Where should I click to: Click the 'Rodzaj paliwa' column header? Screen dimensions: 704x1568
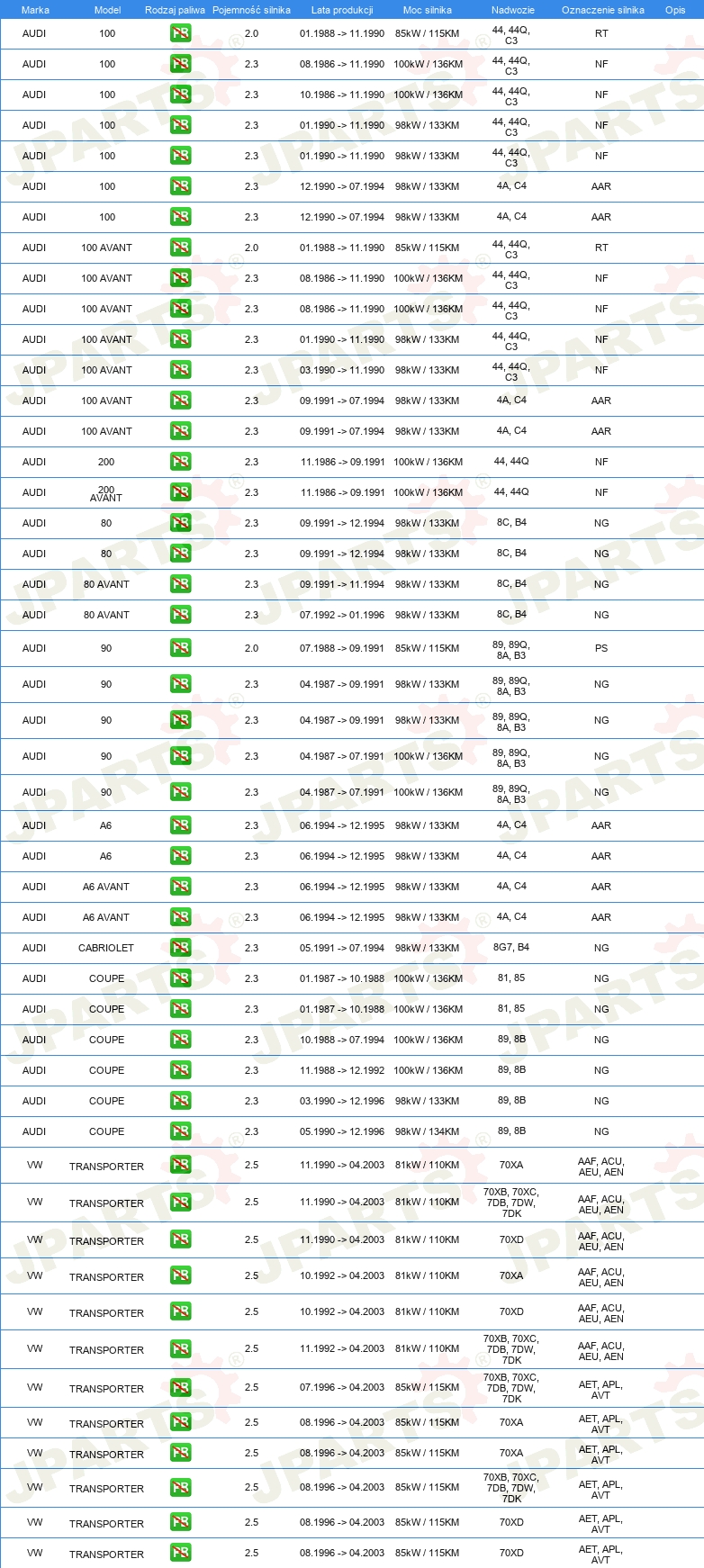point(175,10)
